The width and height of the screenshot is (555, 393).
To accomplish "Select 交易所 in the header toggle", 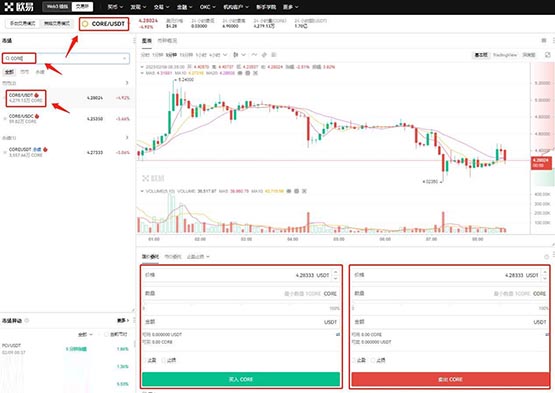I will pyautogui.click(x=82, y=6).
